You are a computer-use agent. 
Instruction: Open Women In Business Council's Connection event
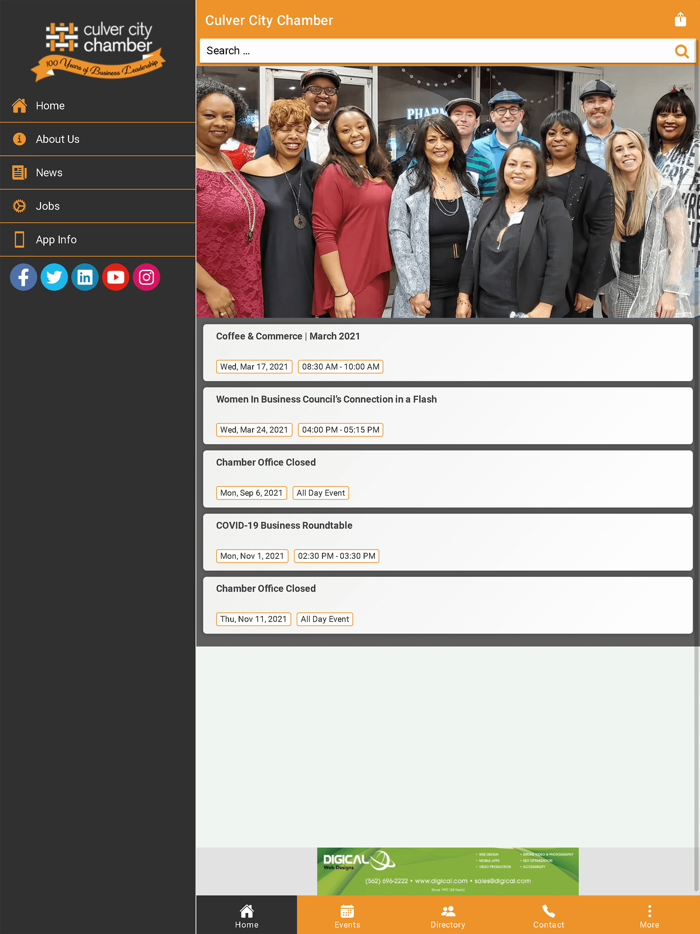click(448, 416)
